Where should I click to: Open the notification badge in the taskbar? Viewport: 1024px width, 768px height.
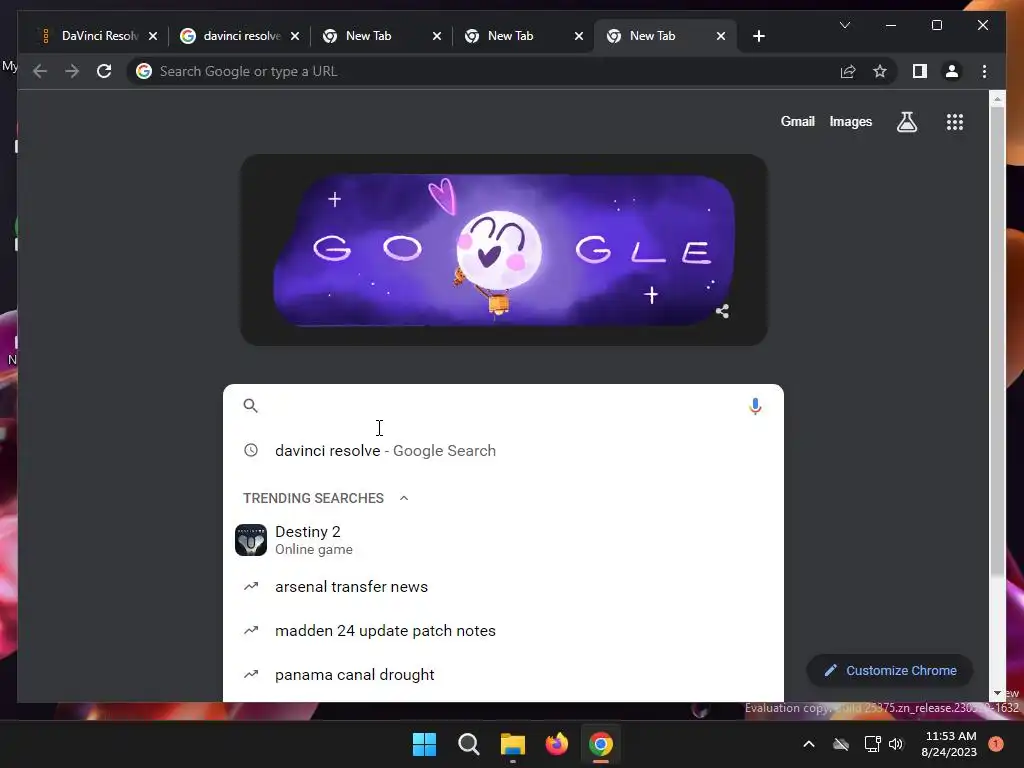pos(996,744)
